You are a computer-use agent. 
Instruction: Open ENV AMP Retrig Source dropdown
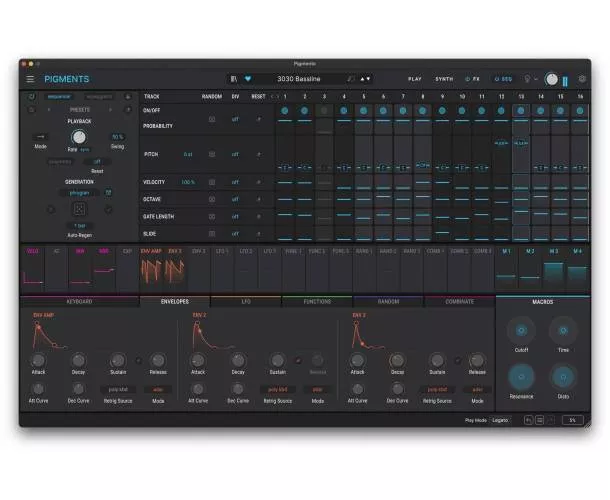coord(117,389)
